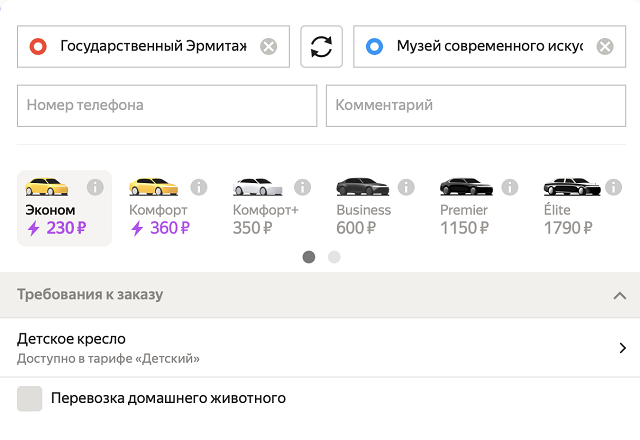Focus the Комментарий input field
The height and width of the screenshot is (440, 640).
point(476,106)
